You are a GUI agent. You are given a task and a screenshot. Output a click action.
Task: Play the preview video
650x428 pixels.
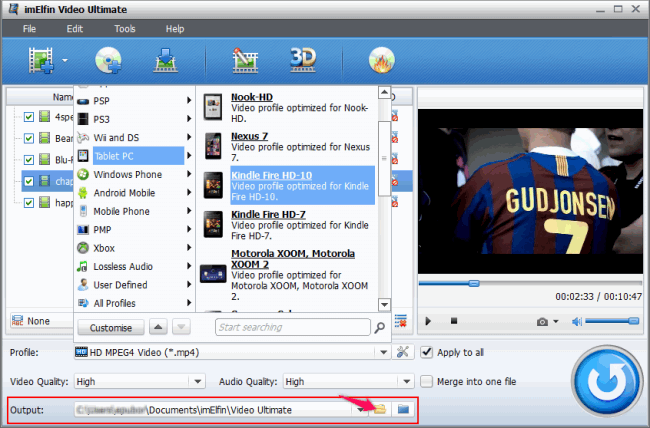click(428, 321)
